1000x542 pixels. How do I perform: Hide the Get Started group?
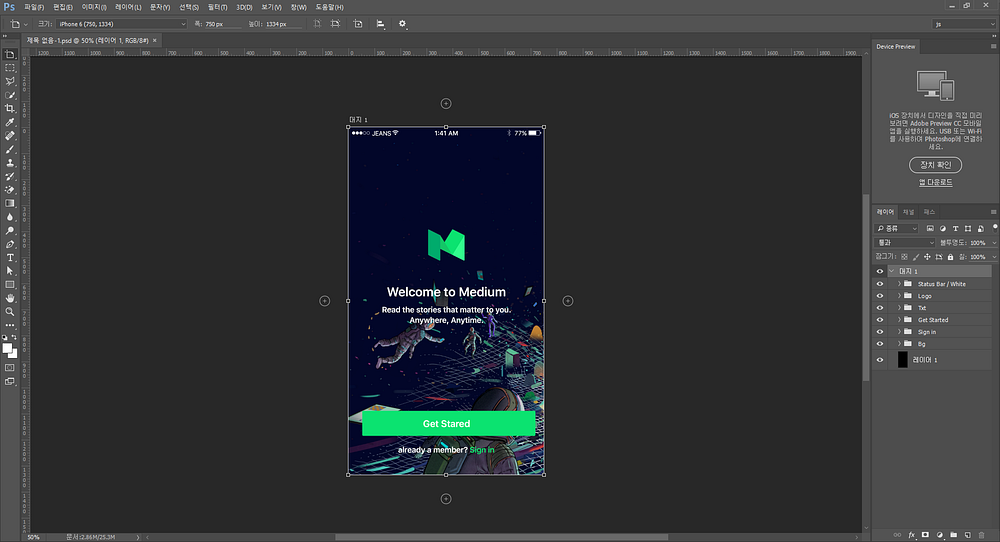(879, 319)
